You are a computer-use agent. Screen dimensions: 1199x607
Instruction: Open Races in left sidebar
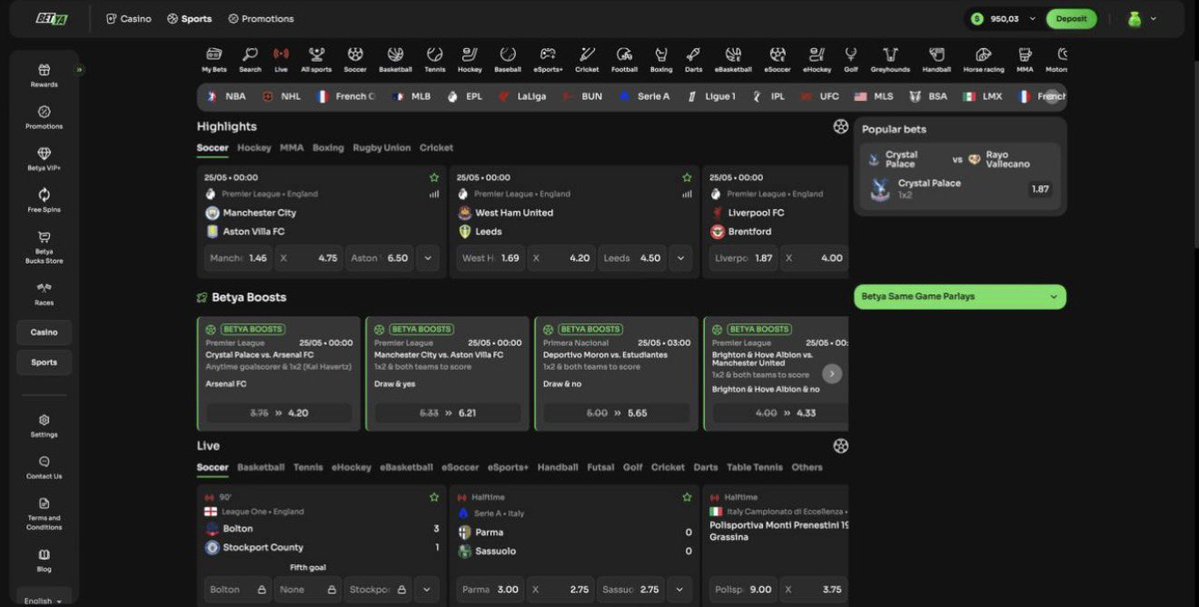tap(44, 294)
